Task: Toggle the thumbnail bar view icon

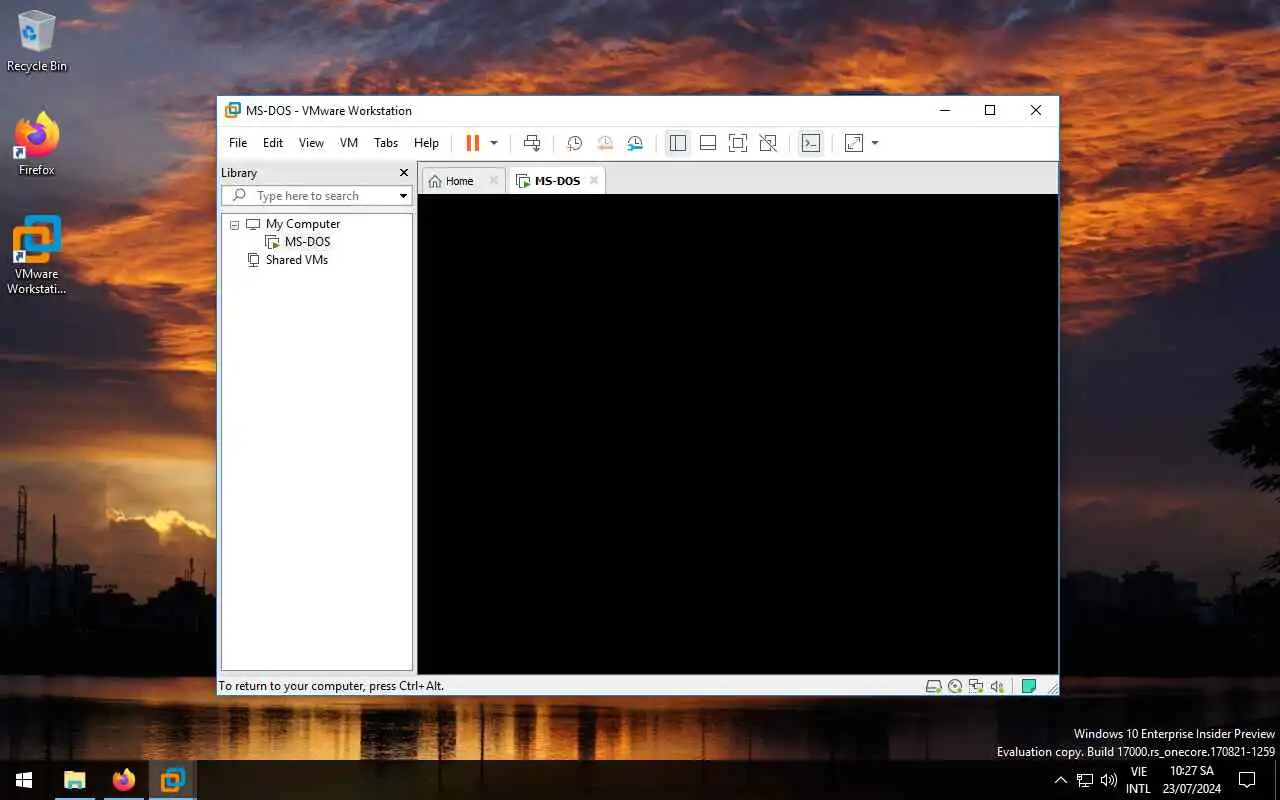Action: click(x=708, y=143)
